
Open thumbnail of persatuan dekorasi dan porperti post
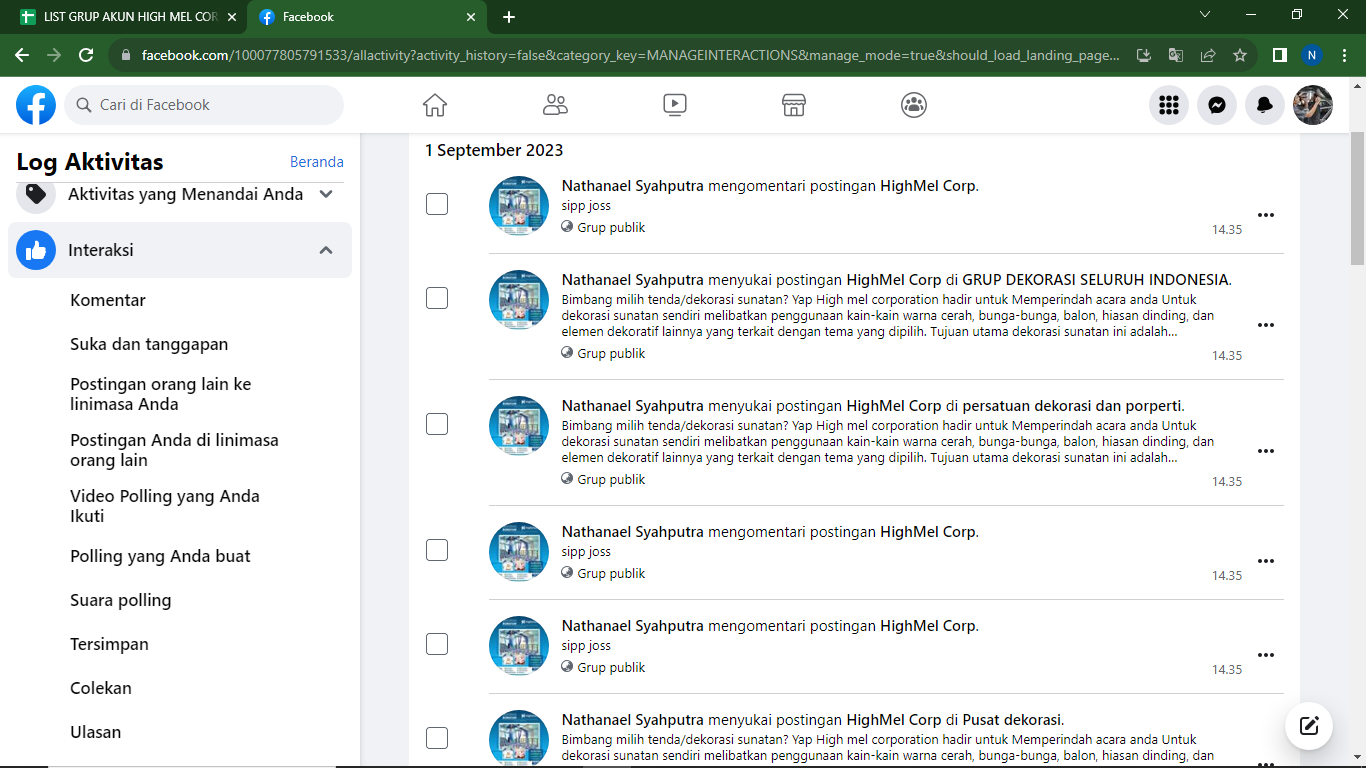(519, 426)
